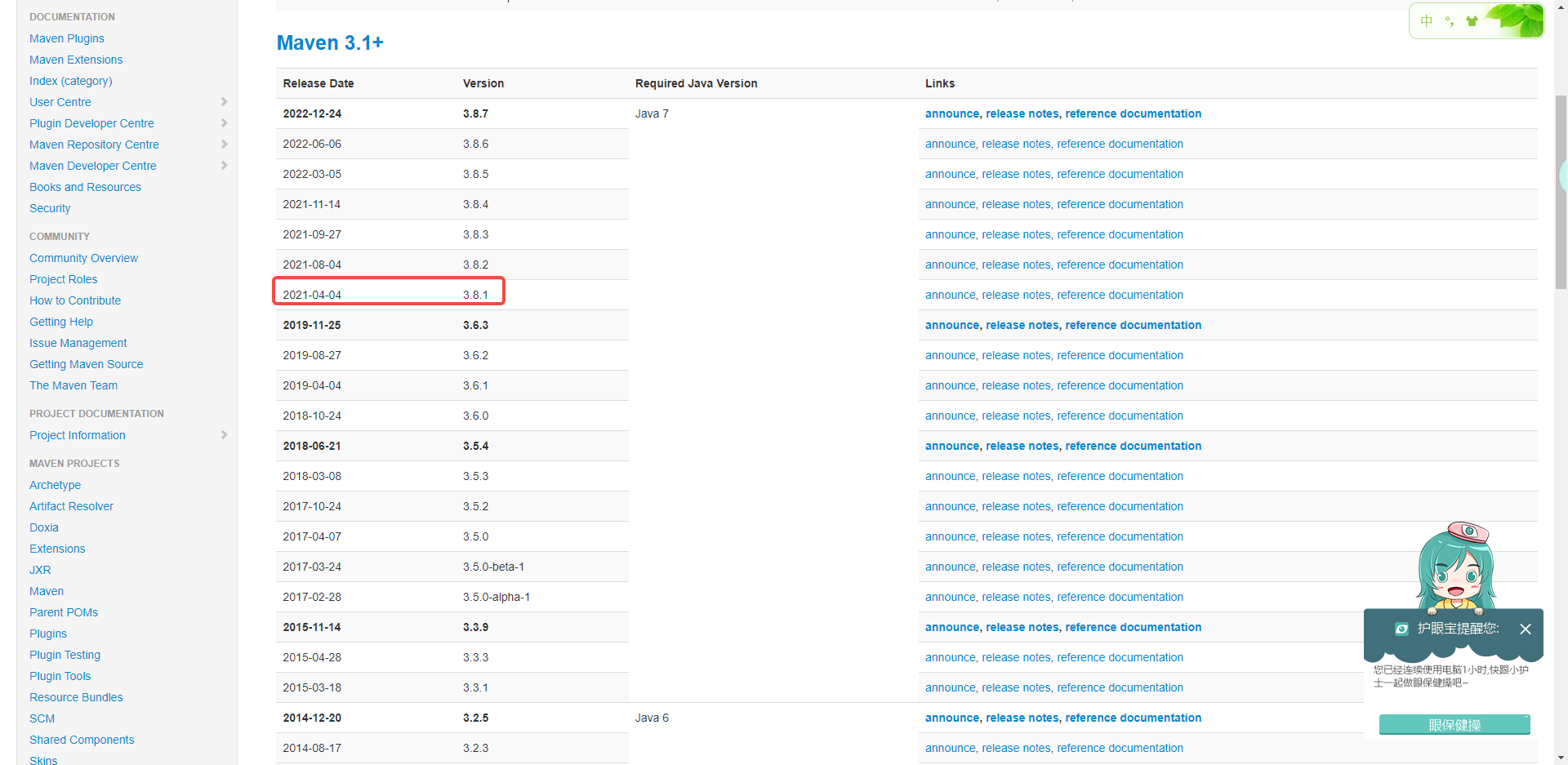Open release notes for version 3.8.1
Viewport: 1568px width, 765px height.
coord(1016,295)
